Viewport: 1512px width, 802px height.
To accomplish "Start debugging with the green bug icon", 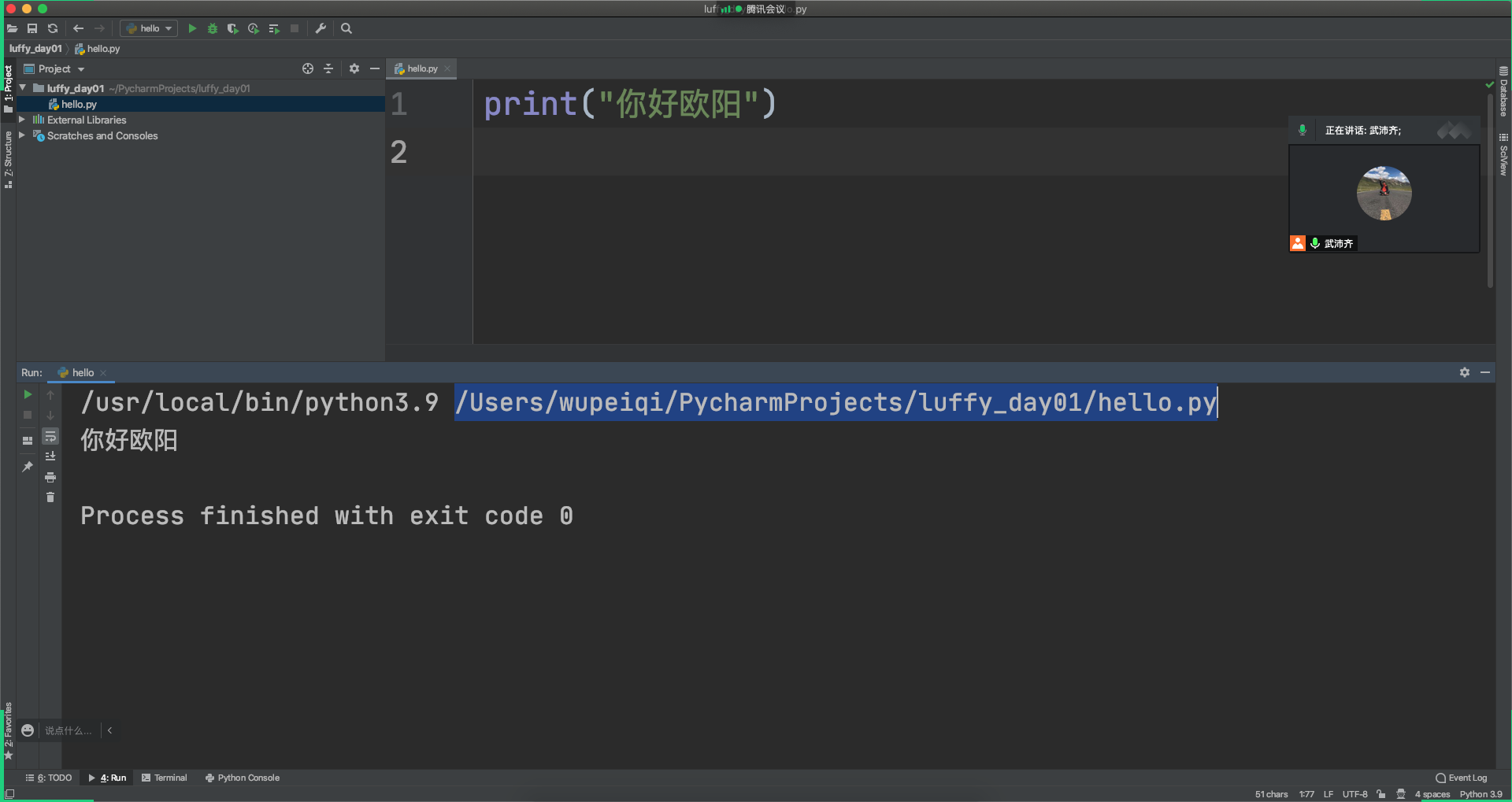I will (213, 28).
